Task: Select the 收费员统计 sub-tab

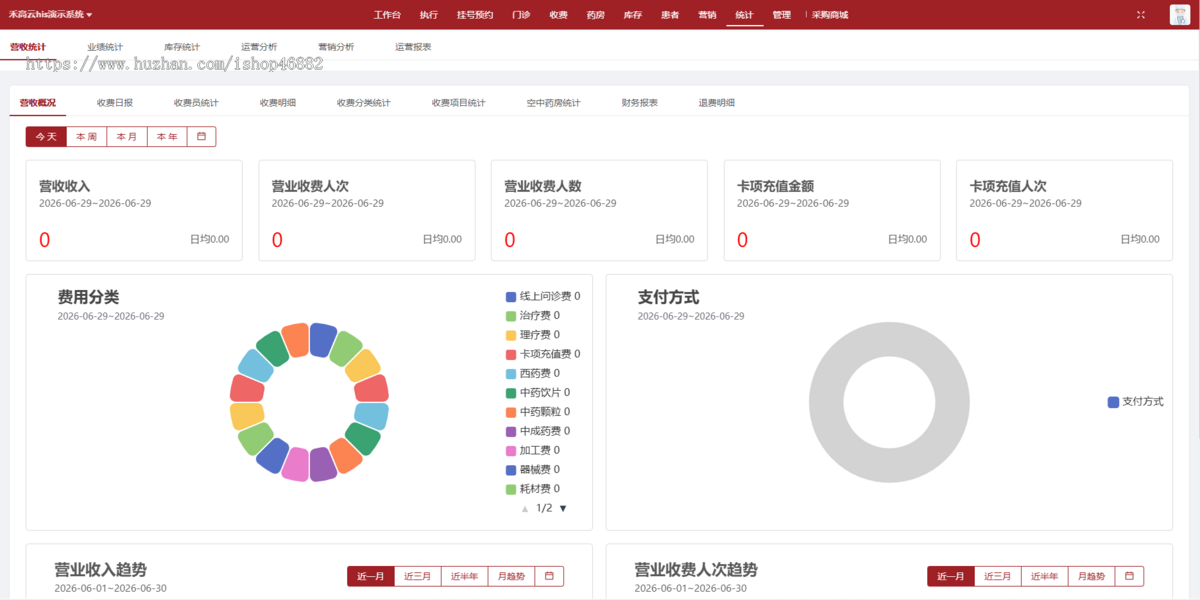Action: click(196, 103)
